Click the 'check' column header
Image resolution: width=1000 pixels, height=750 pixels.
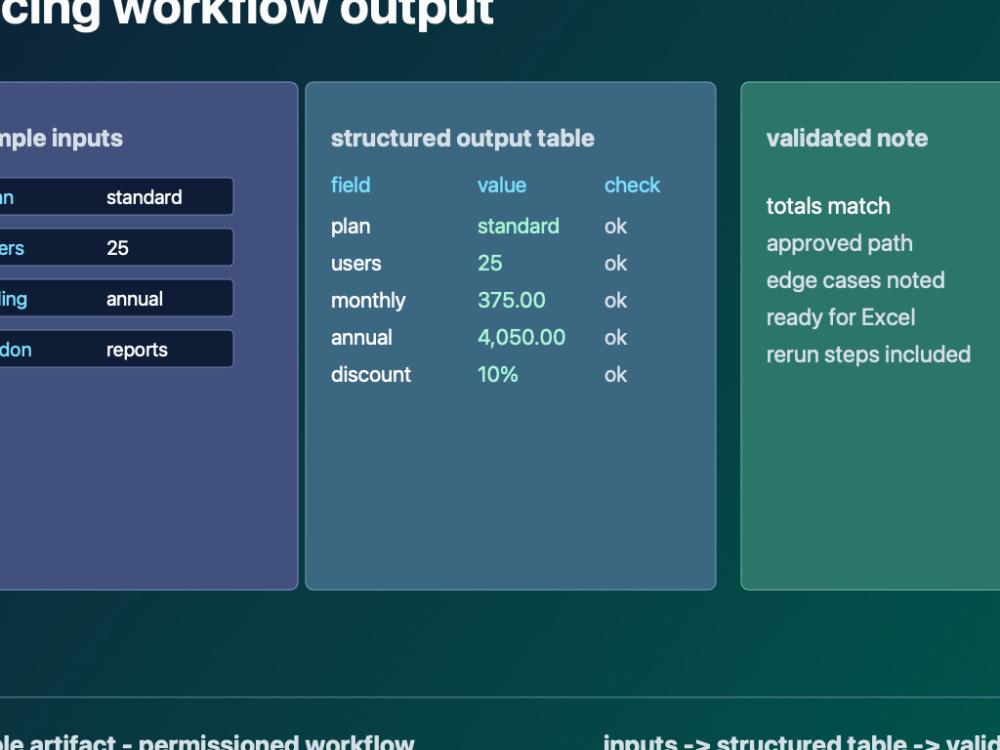click(632, 185)
